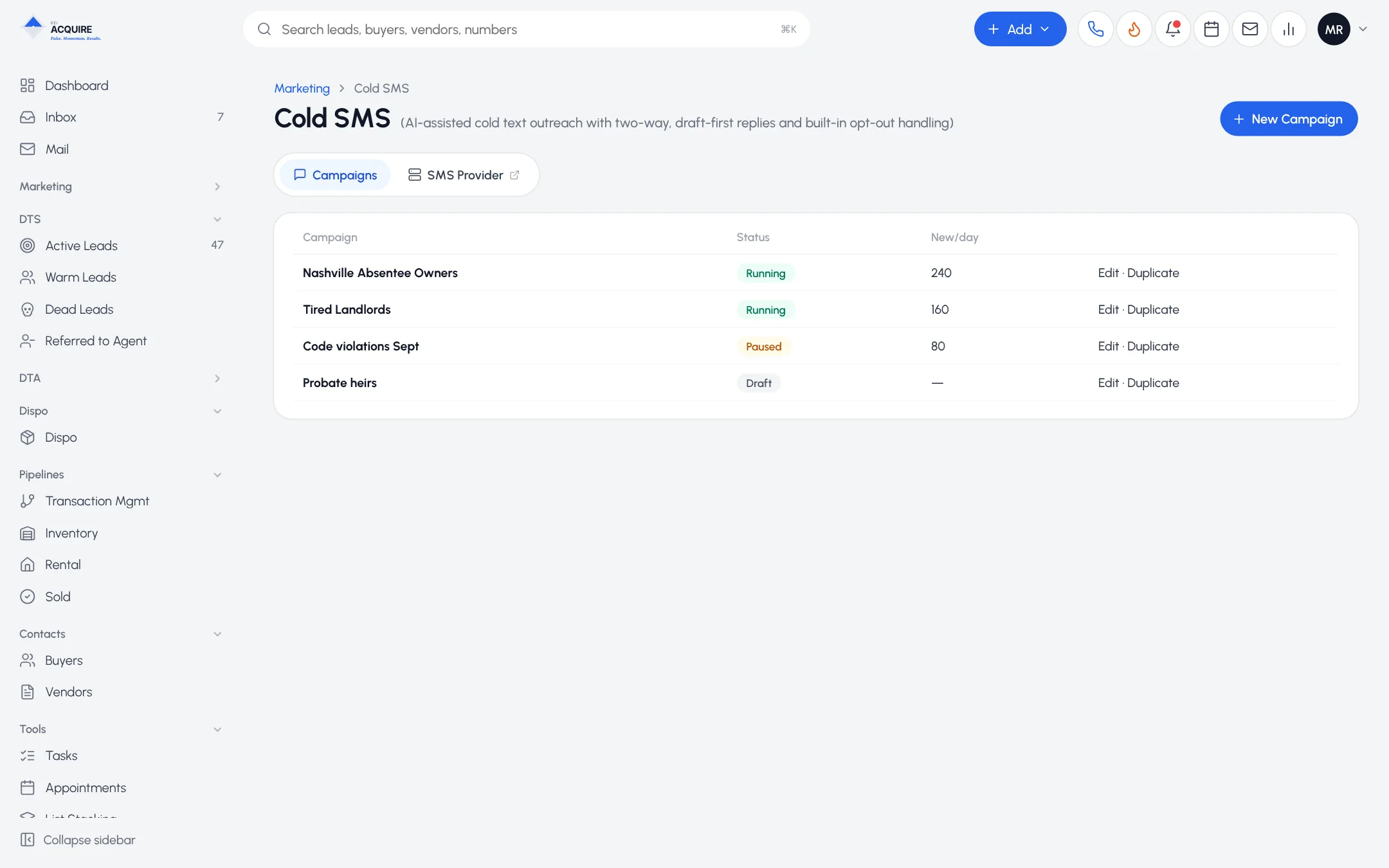Open Inbox in sidebar
This screenshot has width=1389, height=868.
pyautogui.click(x=122, y=117)
